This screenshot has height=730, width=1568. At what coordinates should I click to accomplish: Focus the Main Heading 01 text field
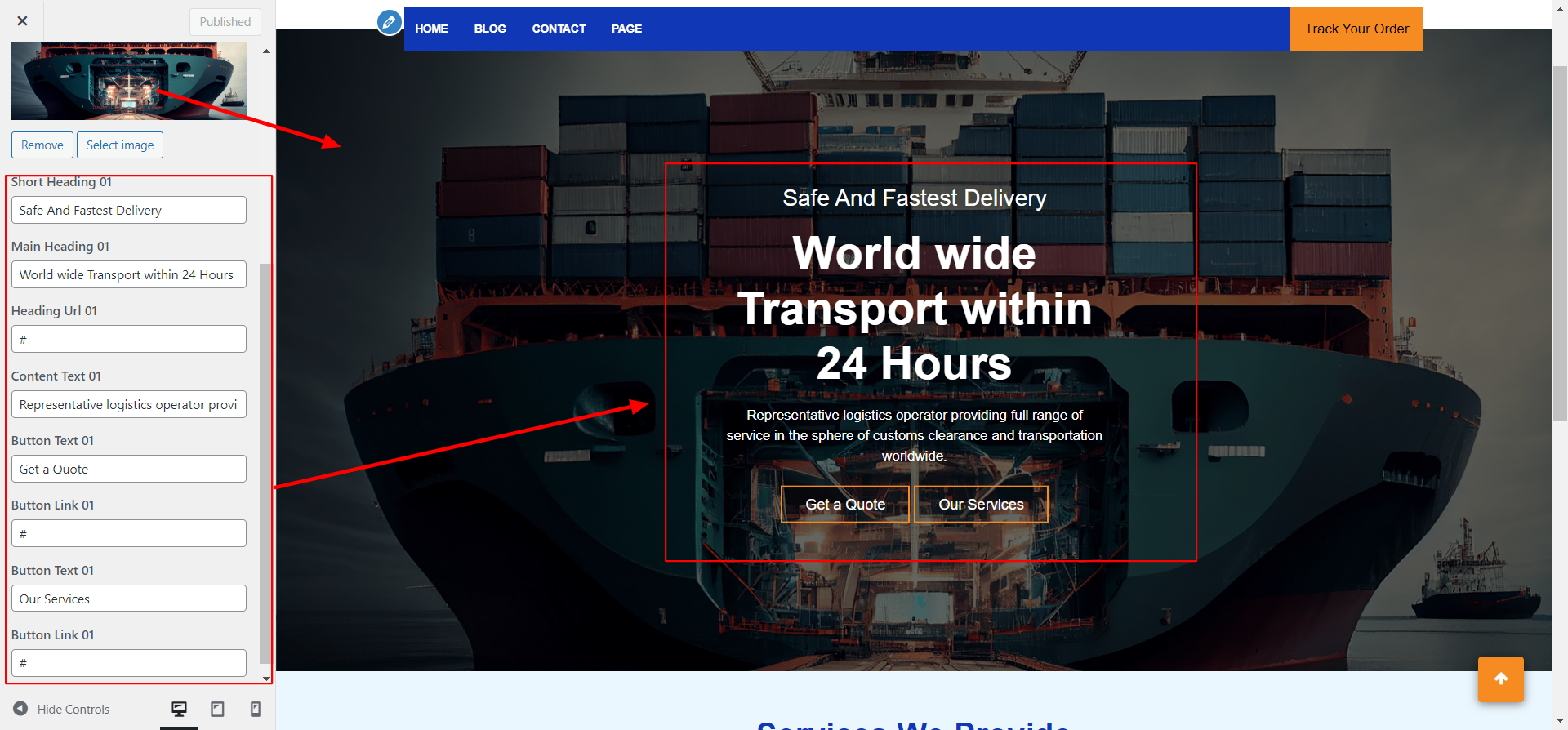click(128, 275)
